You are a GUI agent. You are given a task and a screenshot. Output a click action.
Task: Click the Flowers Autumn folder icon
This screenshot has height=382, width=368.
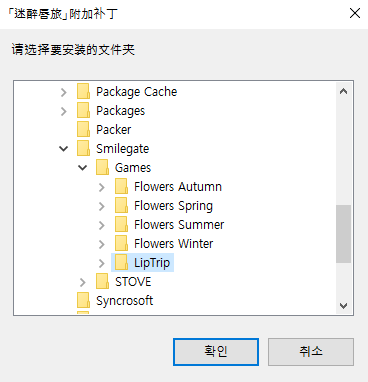[121, 187]
